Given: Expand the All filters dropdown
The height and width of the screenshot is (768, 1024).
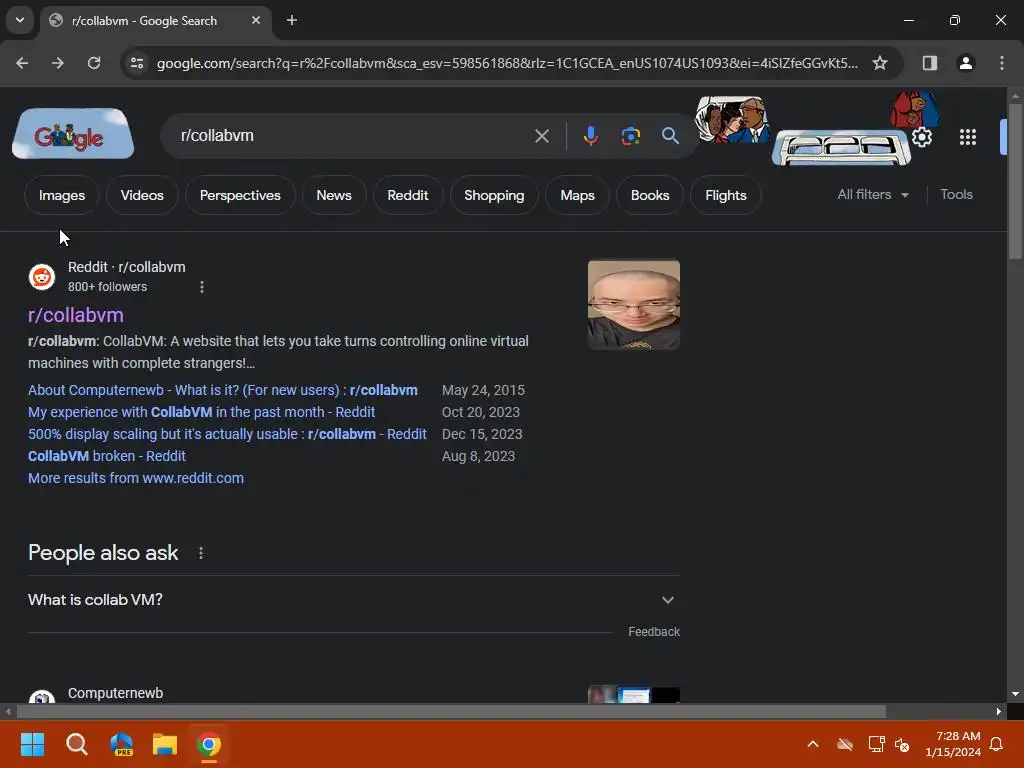Looking at the screenshot, I should click(x=872, y=195).
